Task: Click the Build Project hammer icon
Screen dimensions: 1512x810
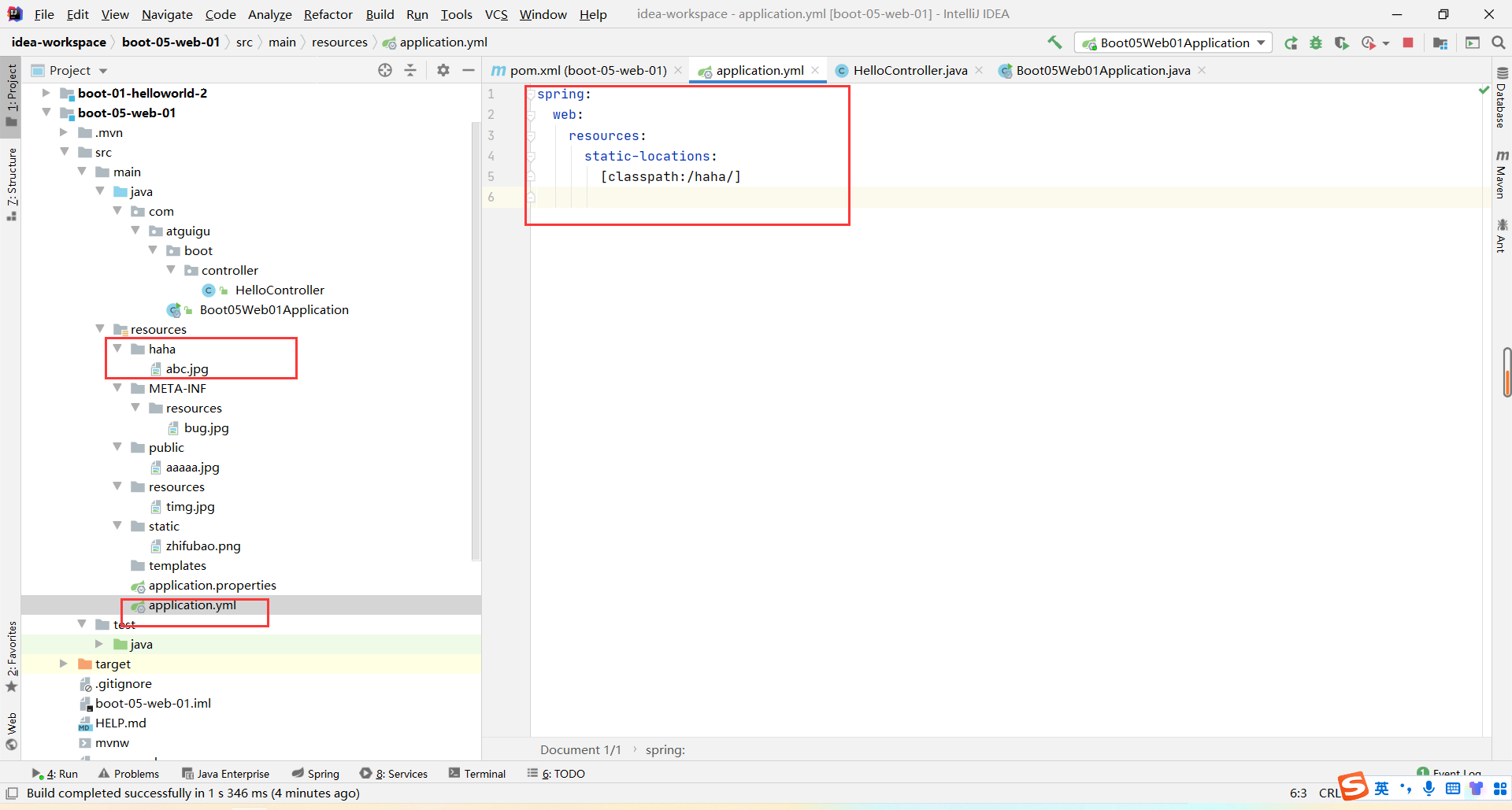Action: pos(1054,43)
